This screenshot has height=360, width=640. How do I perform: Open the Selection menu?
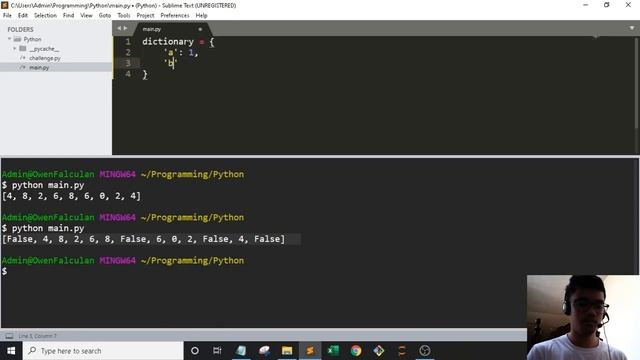click(x=45, y=16)
